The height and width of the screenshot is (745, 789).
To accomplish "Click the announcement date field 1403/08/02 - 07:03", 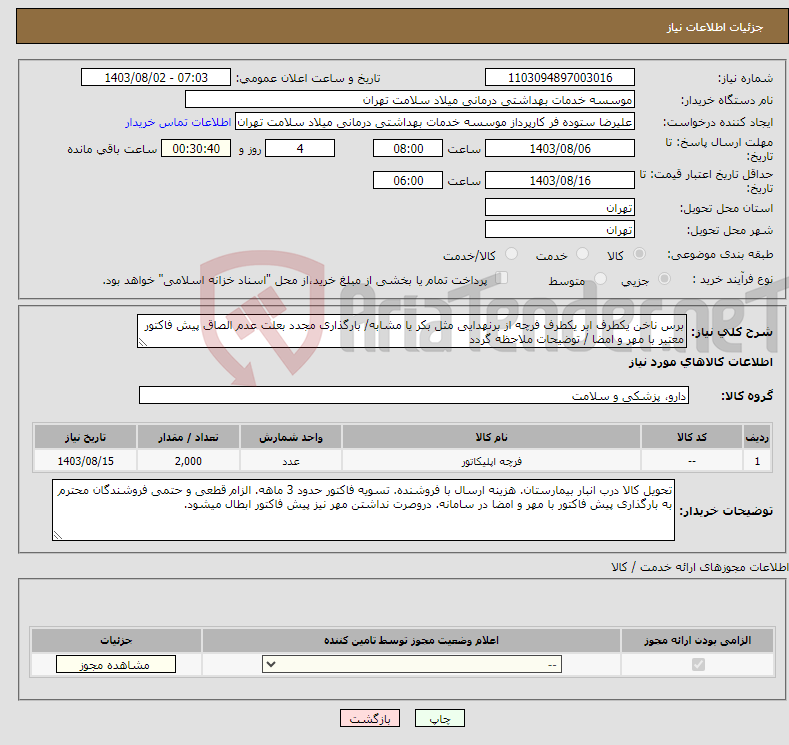I will [x=156, y=77].
